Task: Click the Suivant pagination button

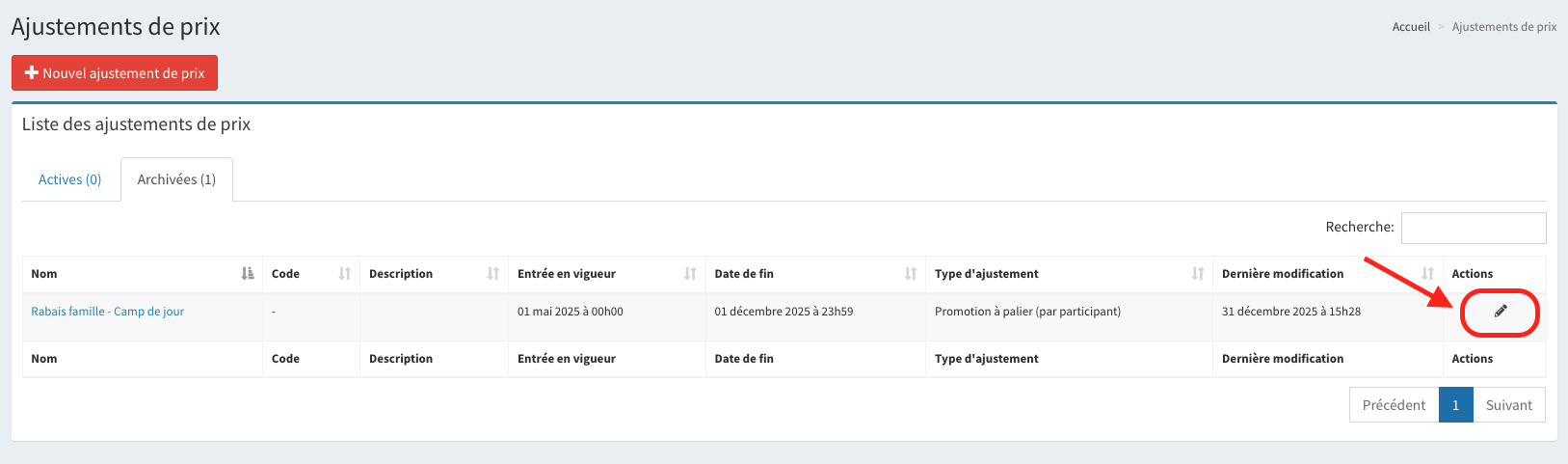Action: point(1509,405)
